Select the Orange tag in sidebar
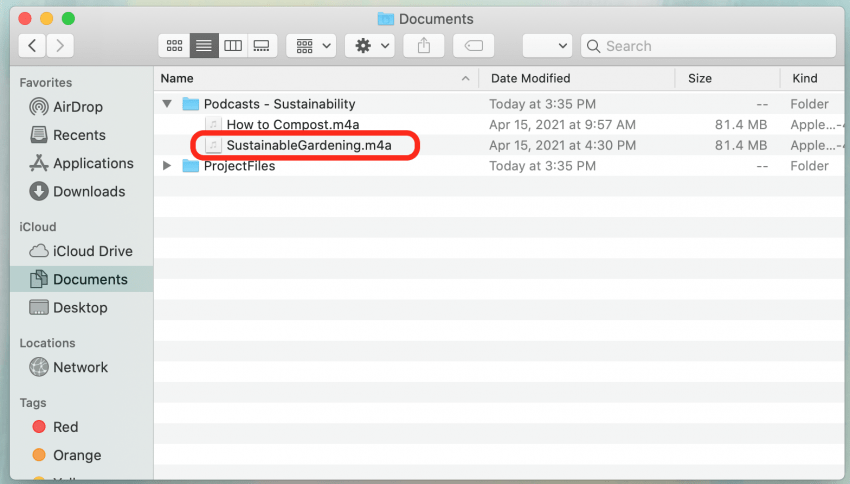The width and height of the screenshot is (850, 484). coord(76,455)
